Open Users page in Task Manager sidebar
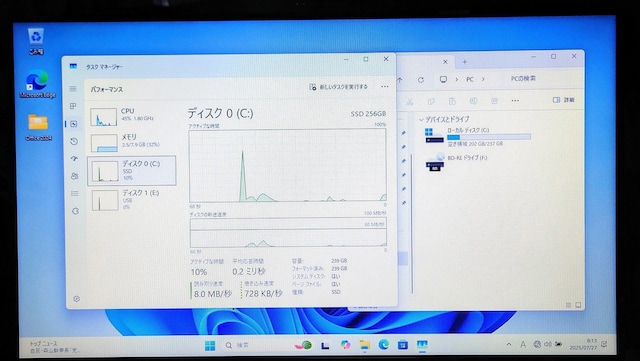Viewport: 640px width, 361px height. [74, 176]
